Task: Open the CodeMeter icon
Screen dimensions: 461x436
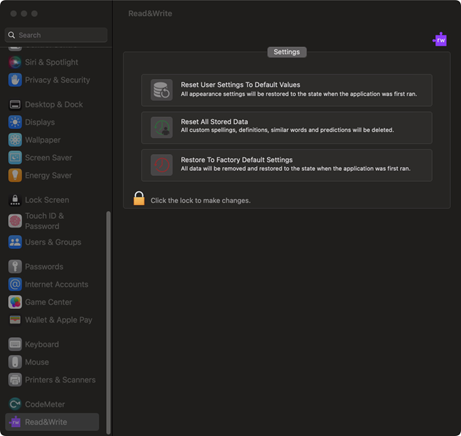Action: pos(15,404)
